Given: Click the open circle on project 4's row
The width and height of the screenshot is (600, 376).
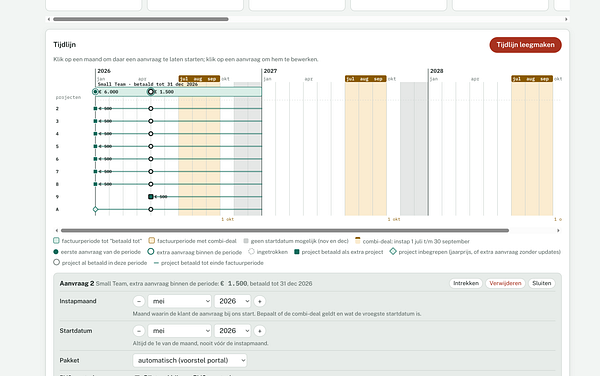Looking at the screenshot, I should (151, 134).
